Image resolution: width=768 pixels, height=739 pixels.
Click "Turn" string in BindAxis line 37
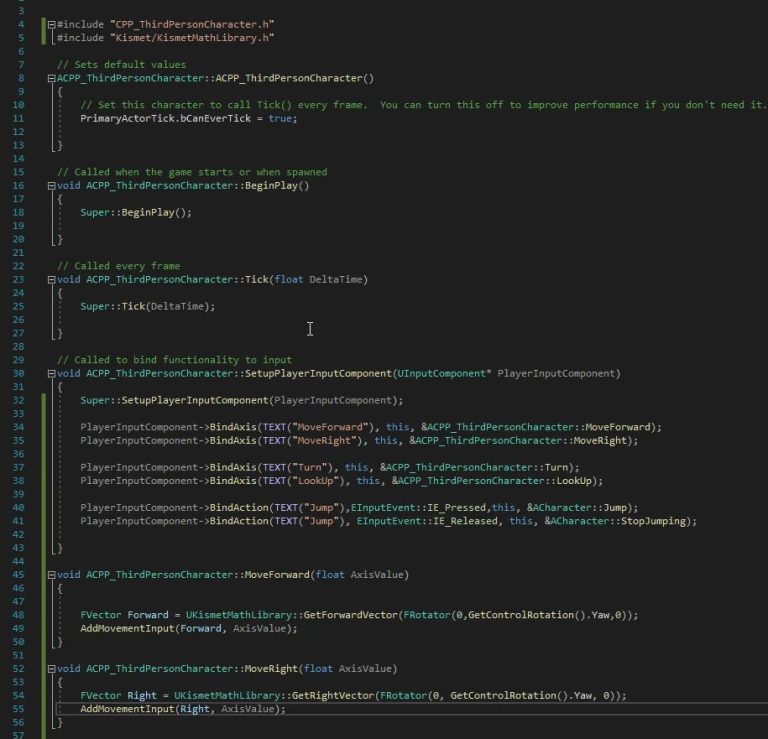(310, 467)
